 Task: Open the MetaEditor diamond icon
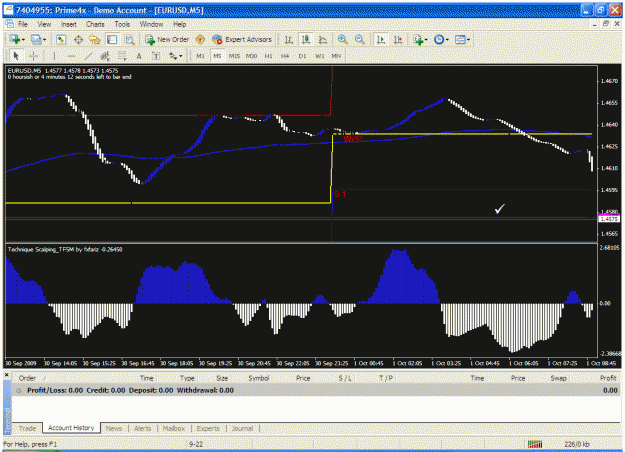(x=200, y=39)
